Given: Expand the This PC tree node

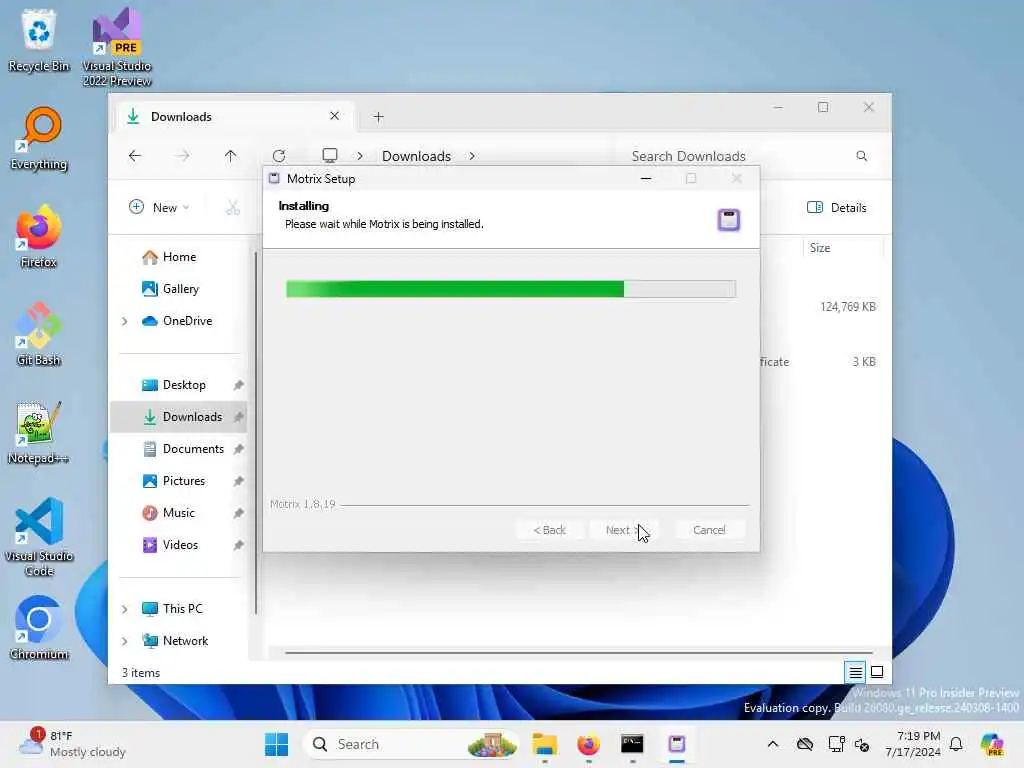Looking at the screenshot, I should 125,609.
